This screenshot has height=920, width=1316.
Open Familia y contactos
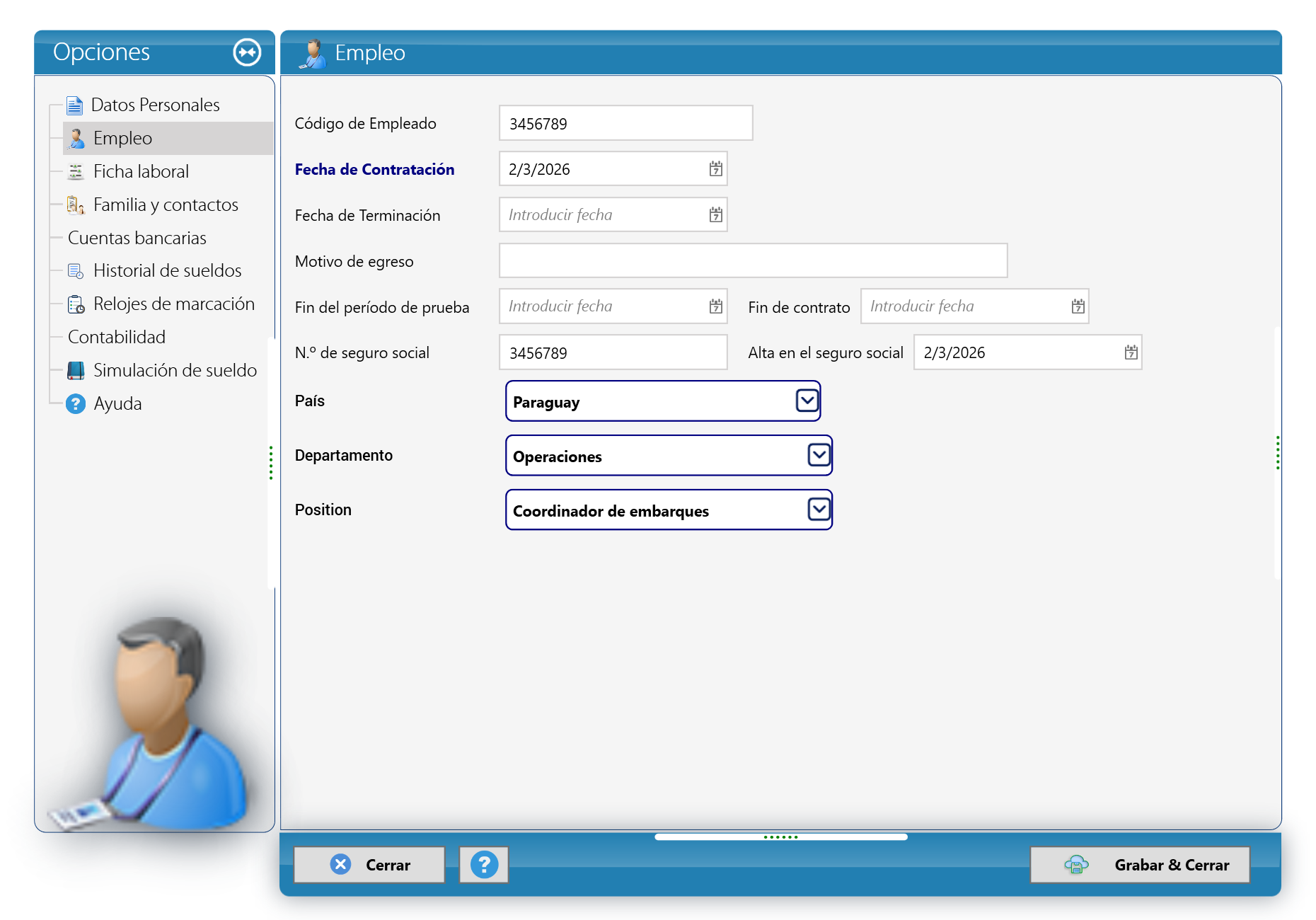[x=166, y=205]
